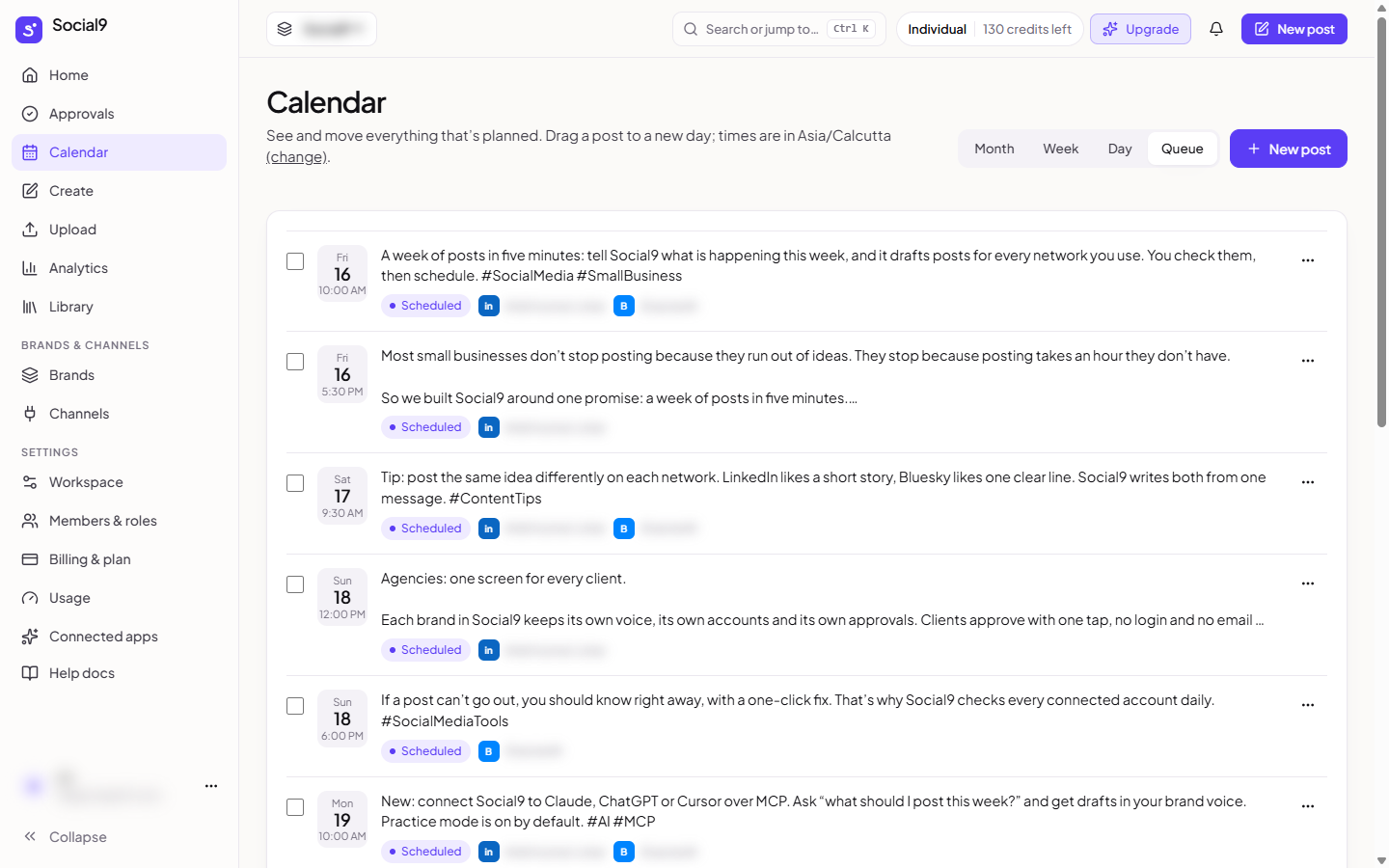Open the Create page

[x=119, y=191]
